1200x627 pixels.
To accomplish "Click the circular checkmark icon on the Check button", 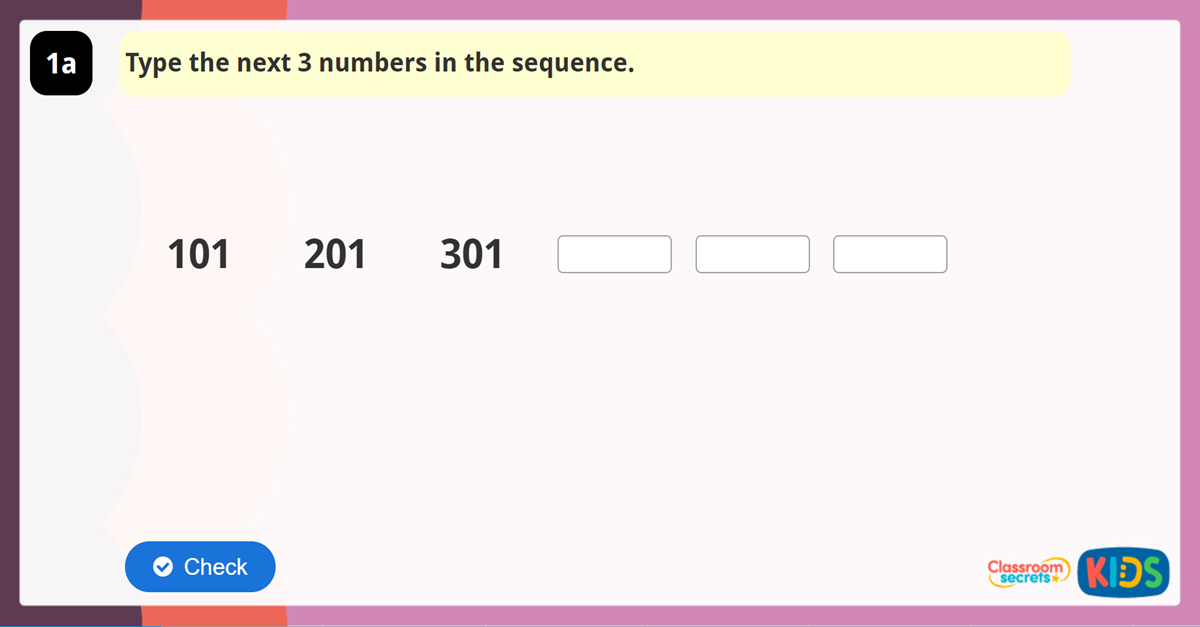I will (162, 567).
